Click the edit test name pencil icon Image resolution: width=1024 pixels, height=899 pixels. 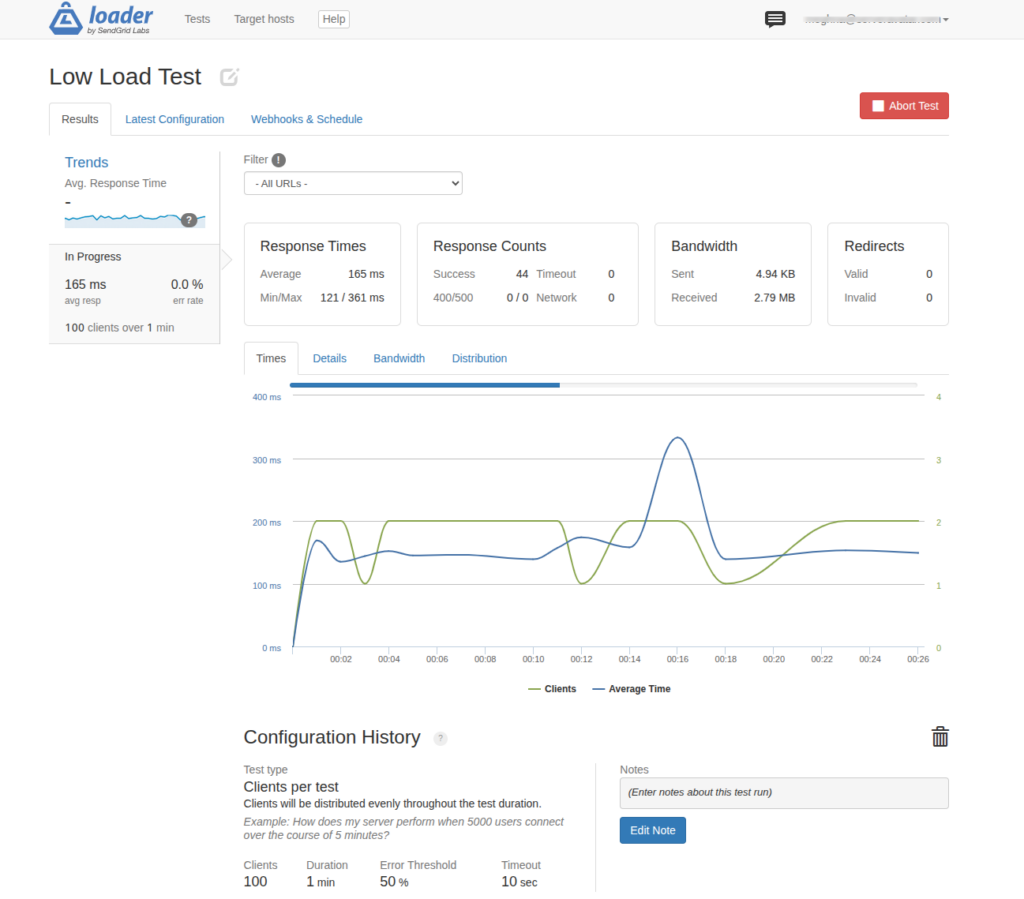[x=229, y=77]
